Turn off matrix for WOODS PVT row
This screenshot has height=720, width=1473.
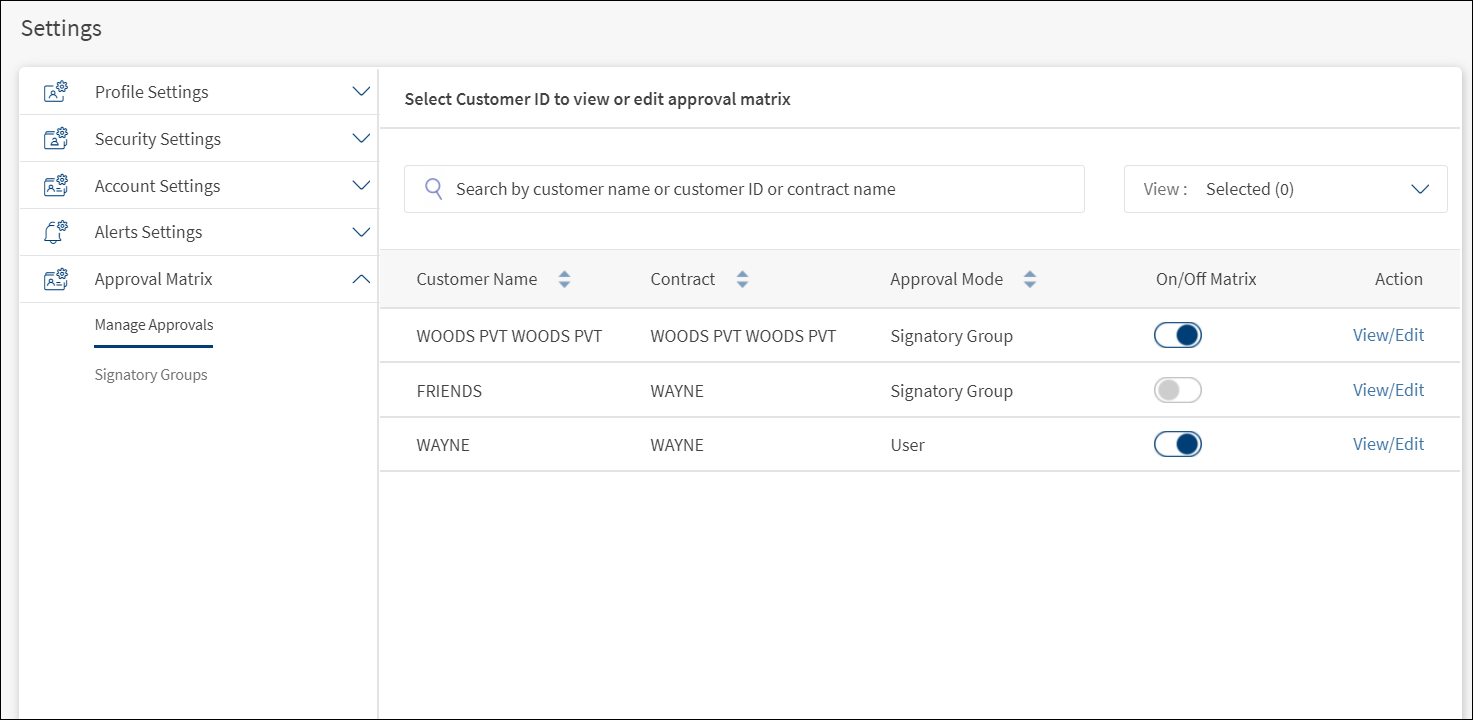pos(1177,336)
